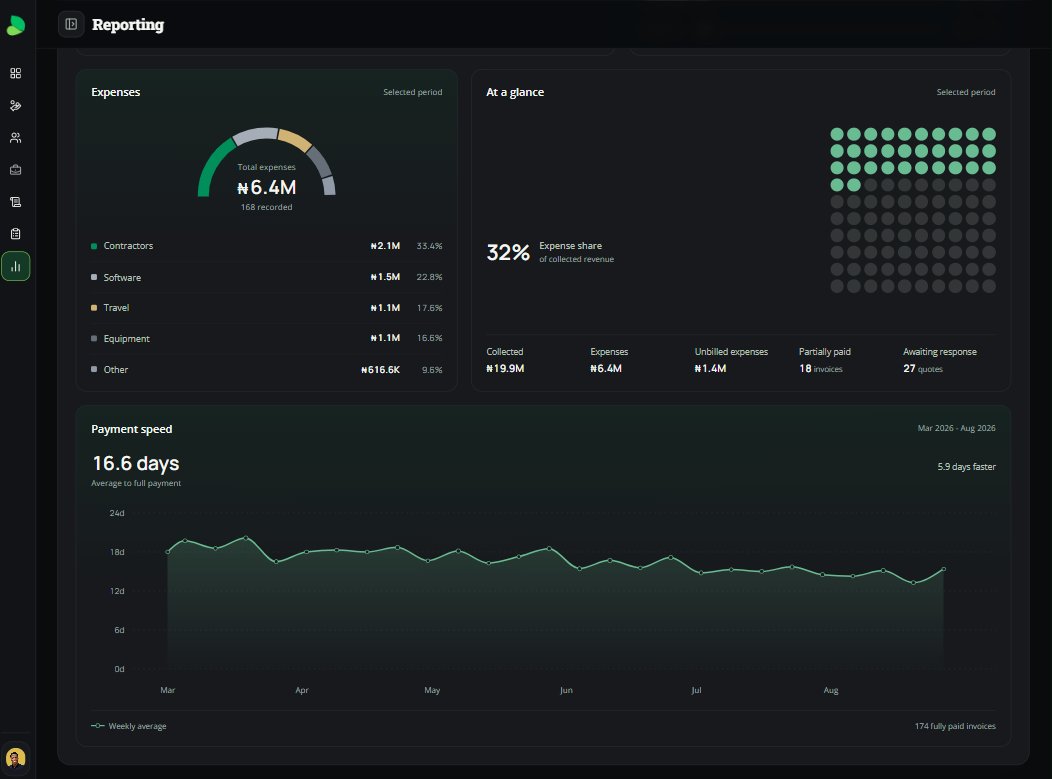
Task: Open the hand-with-coins payments icon in sidebar
Action: [x=15, y=105]
